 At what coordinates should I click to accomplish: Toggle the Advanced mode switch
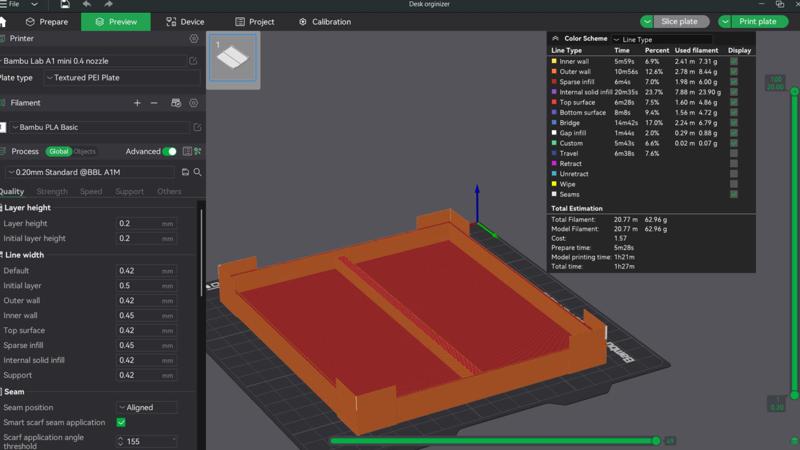(169, 151)
